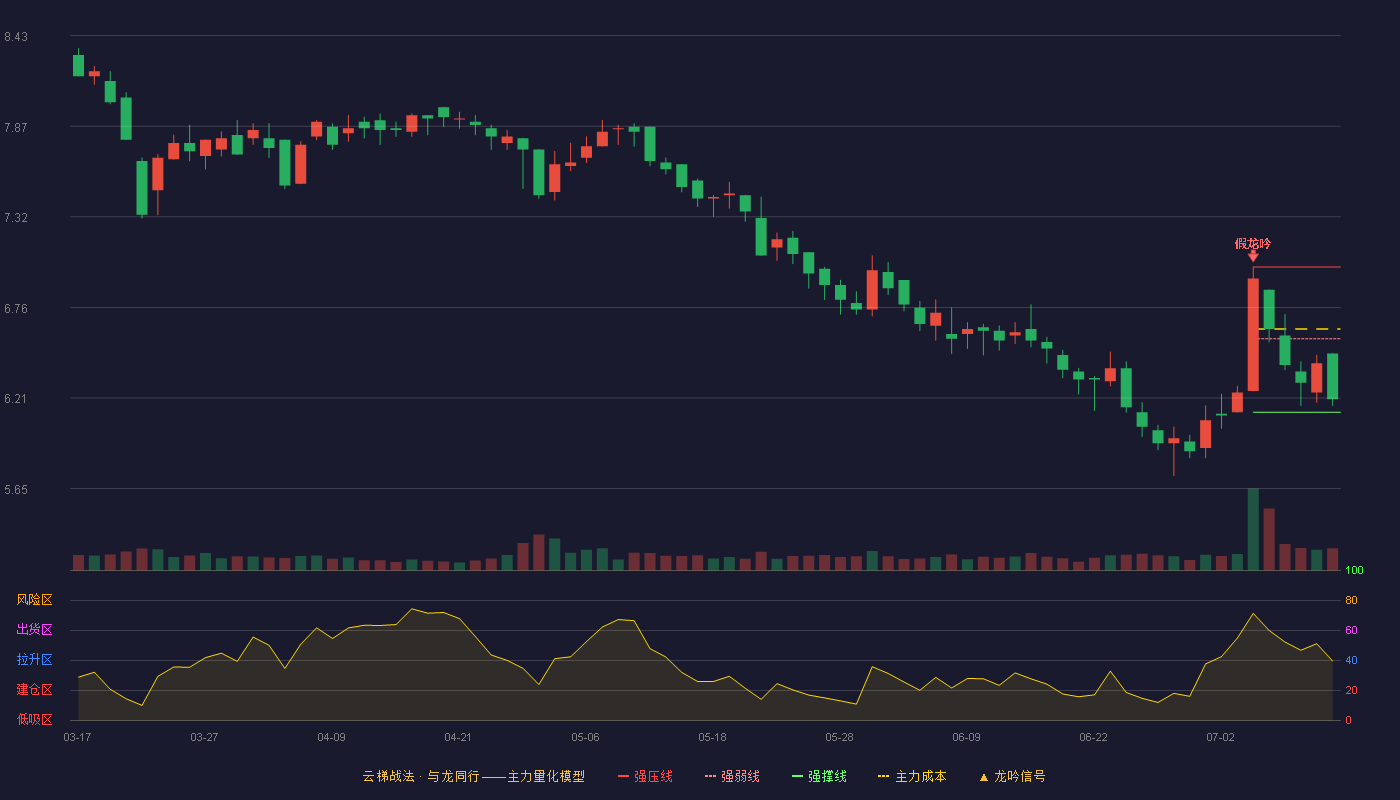Screen dimensions: 1400x800
Task: Click the 05-06 date label
Action: point(585,737)
